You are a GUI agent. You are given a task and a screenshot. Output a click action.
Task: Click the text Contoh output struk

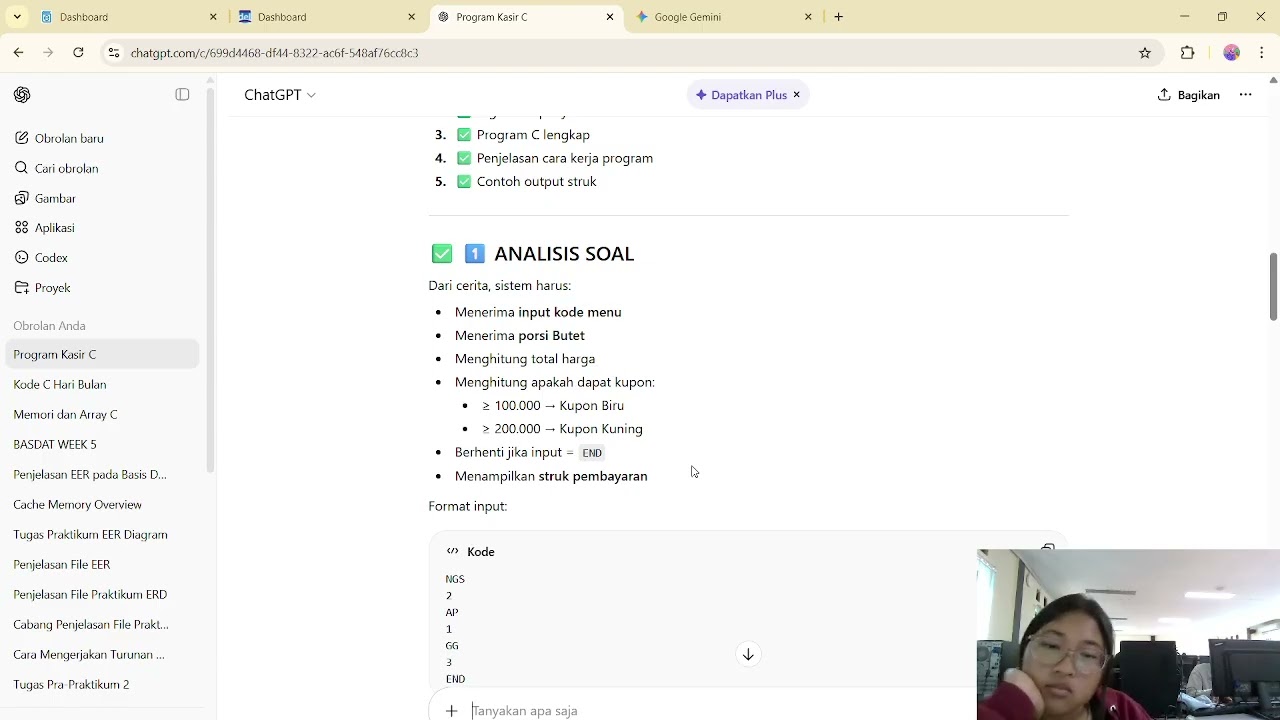(536, 182)
